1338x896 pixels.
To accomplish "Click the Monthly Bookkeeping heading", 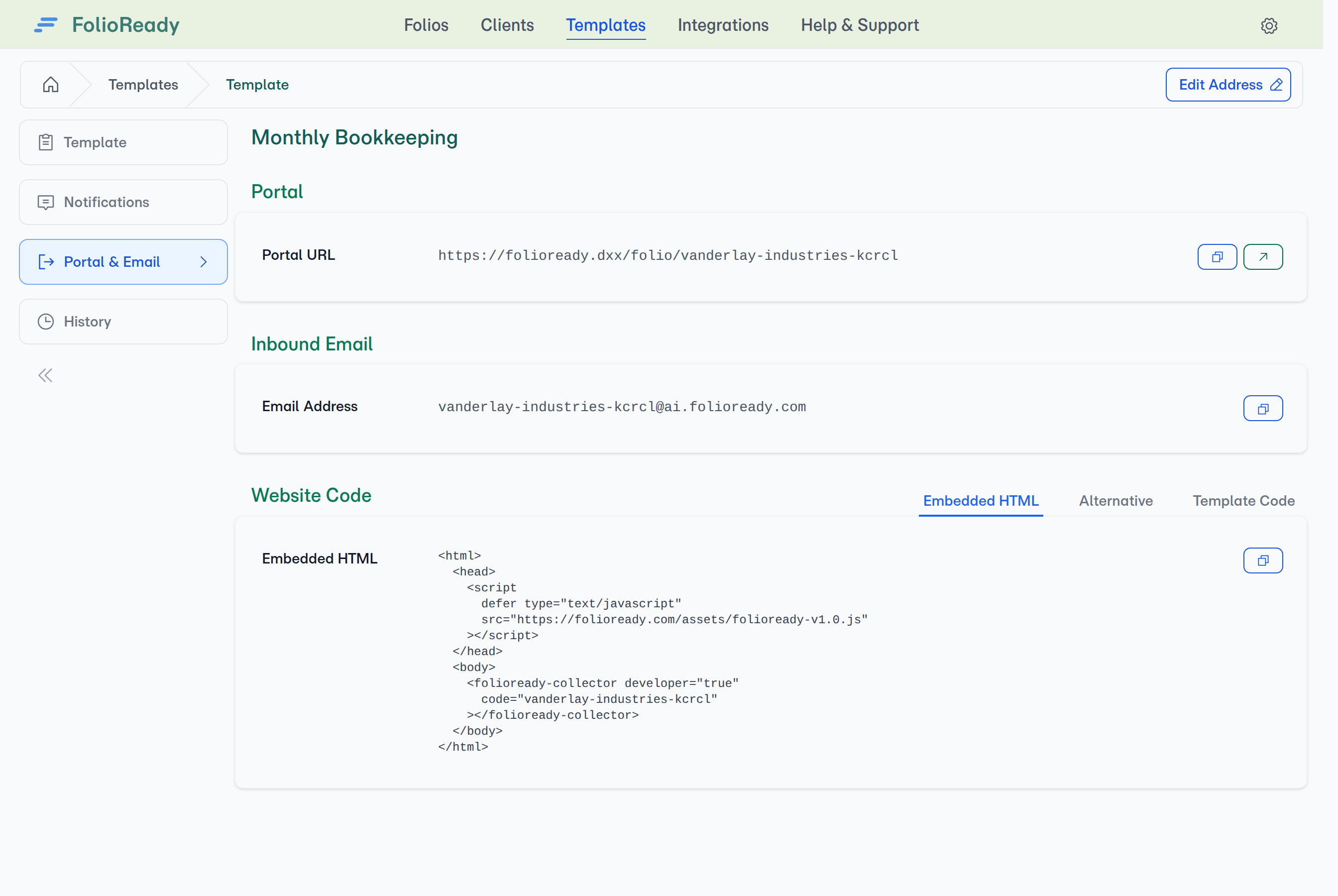I will click(x=354, y=138).
